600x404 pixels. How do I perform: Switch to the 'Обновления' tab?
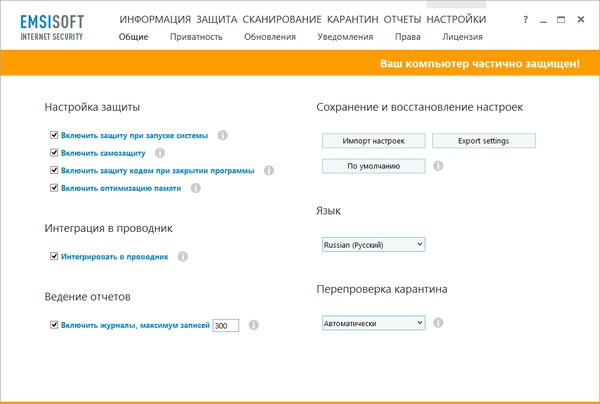(270, 37)
